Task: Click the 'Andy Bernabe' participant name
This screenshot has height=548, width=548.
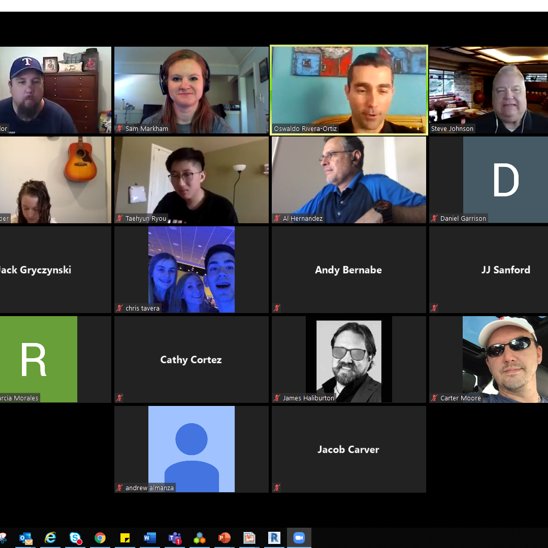Action: click(x=348, y=270)
